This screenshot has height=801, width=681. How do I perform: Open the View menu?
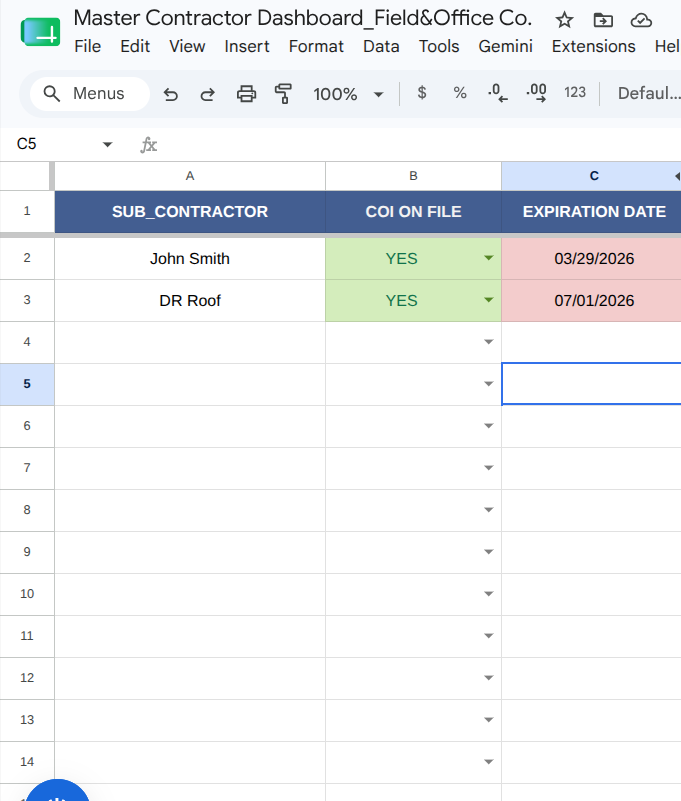pos(187,46)
